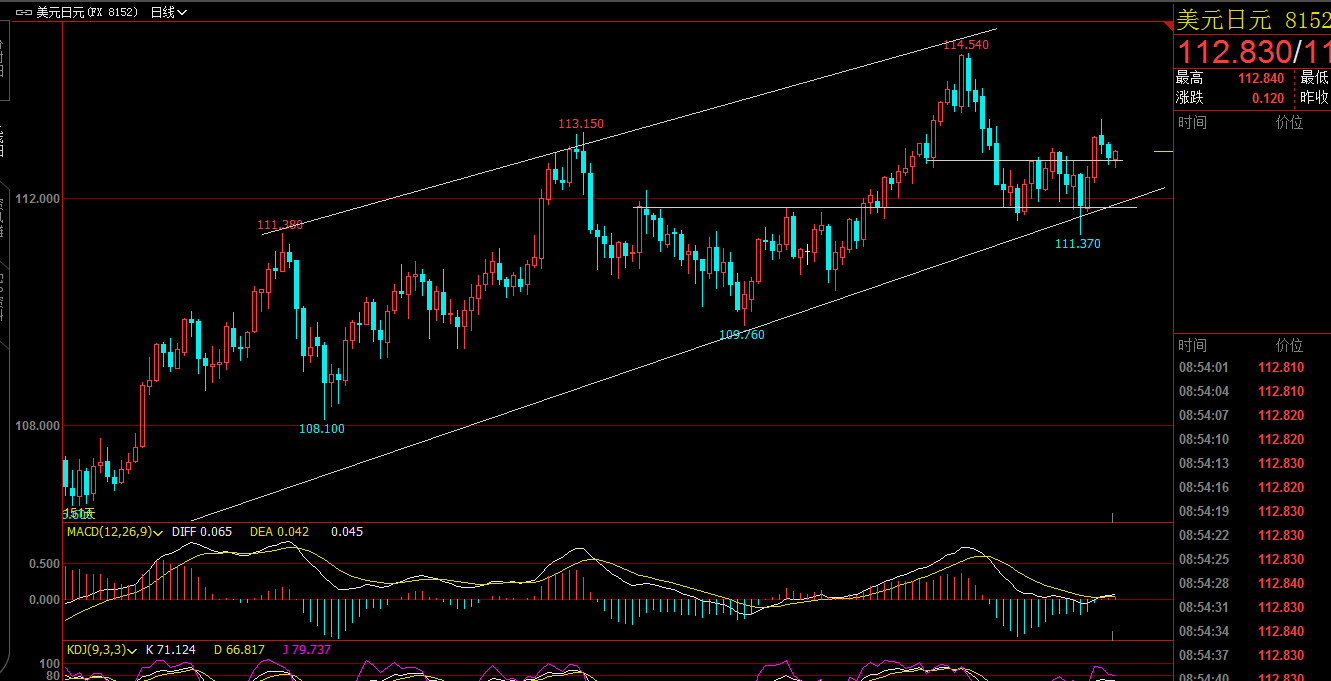The height and width of the screenshot is (681, 1331).
Task: Click the link icon beside 美元日元 title
Action: click(23, 13)
